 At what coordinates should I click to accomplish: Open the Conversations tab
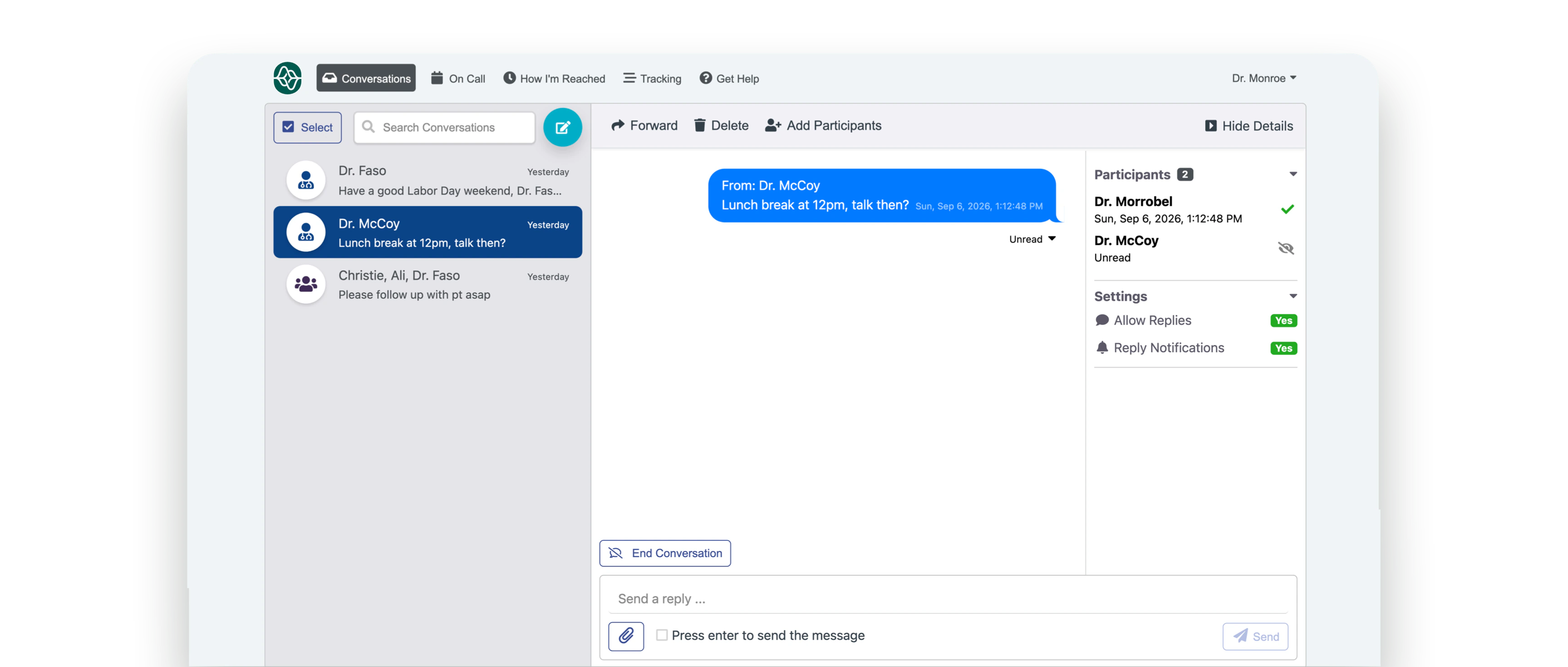click(366, 78)
